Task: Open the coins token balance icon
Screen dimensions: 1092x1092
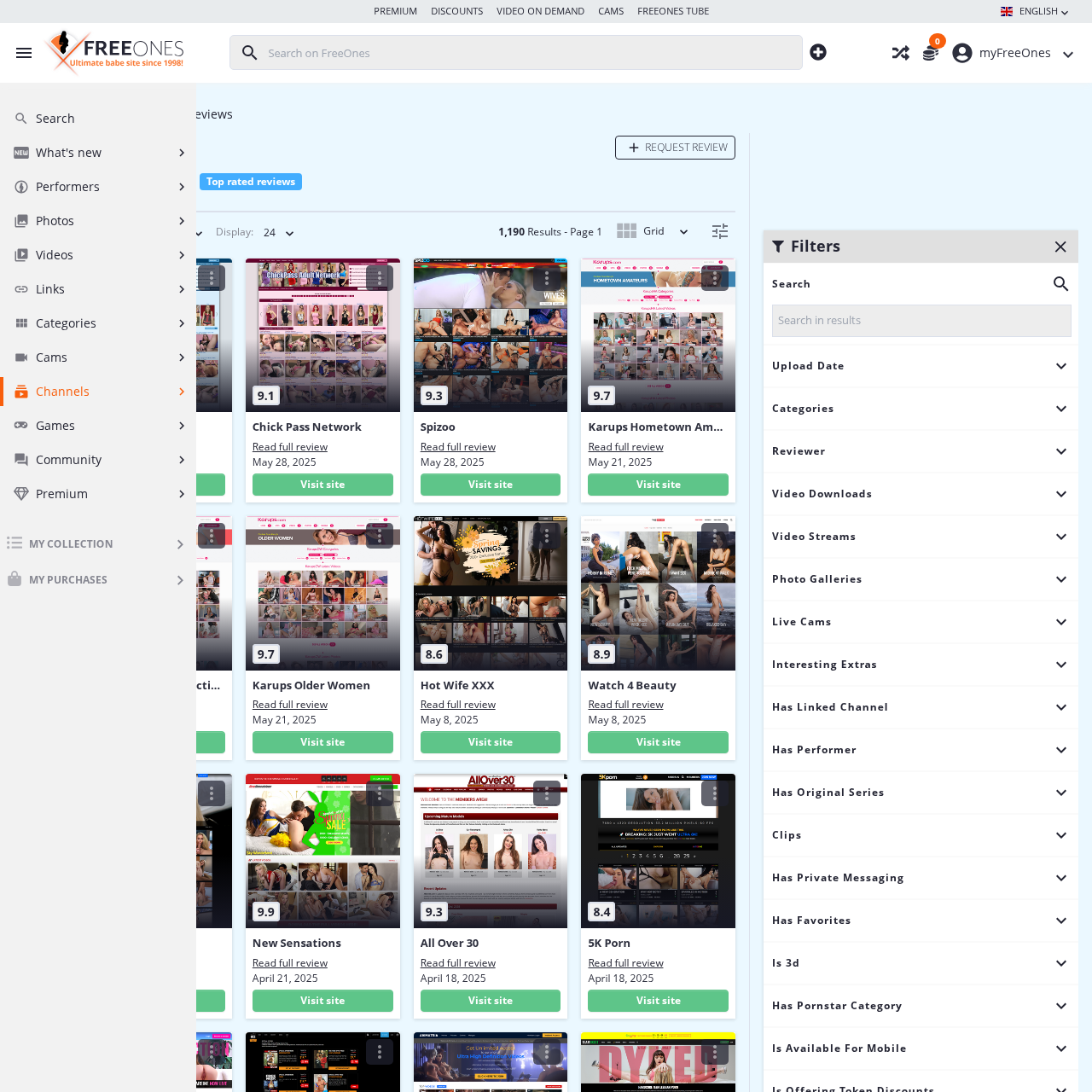Action: [x=931, y=53]
